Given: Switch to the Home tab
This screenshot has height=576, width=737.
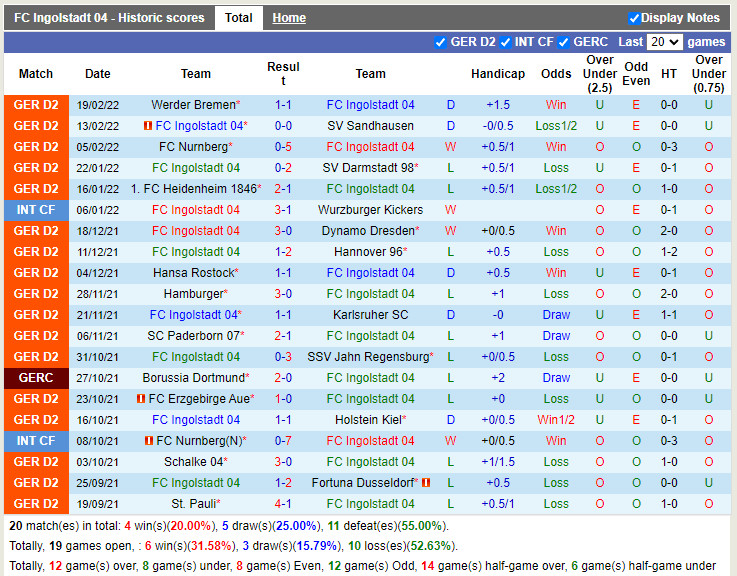Looking at the screenshot, I should [289, 18].
